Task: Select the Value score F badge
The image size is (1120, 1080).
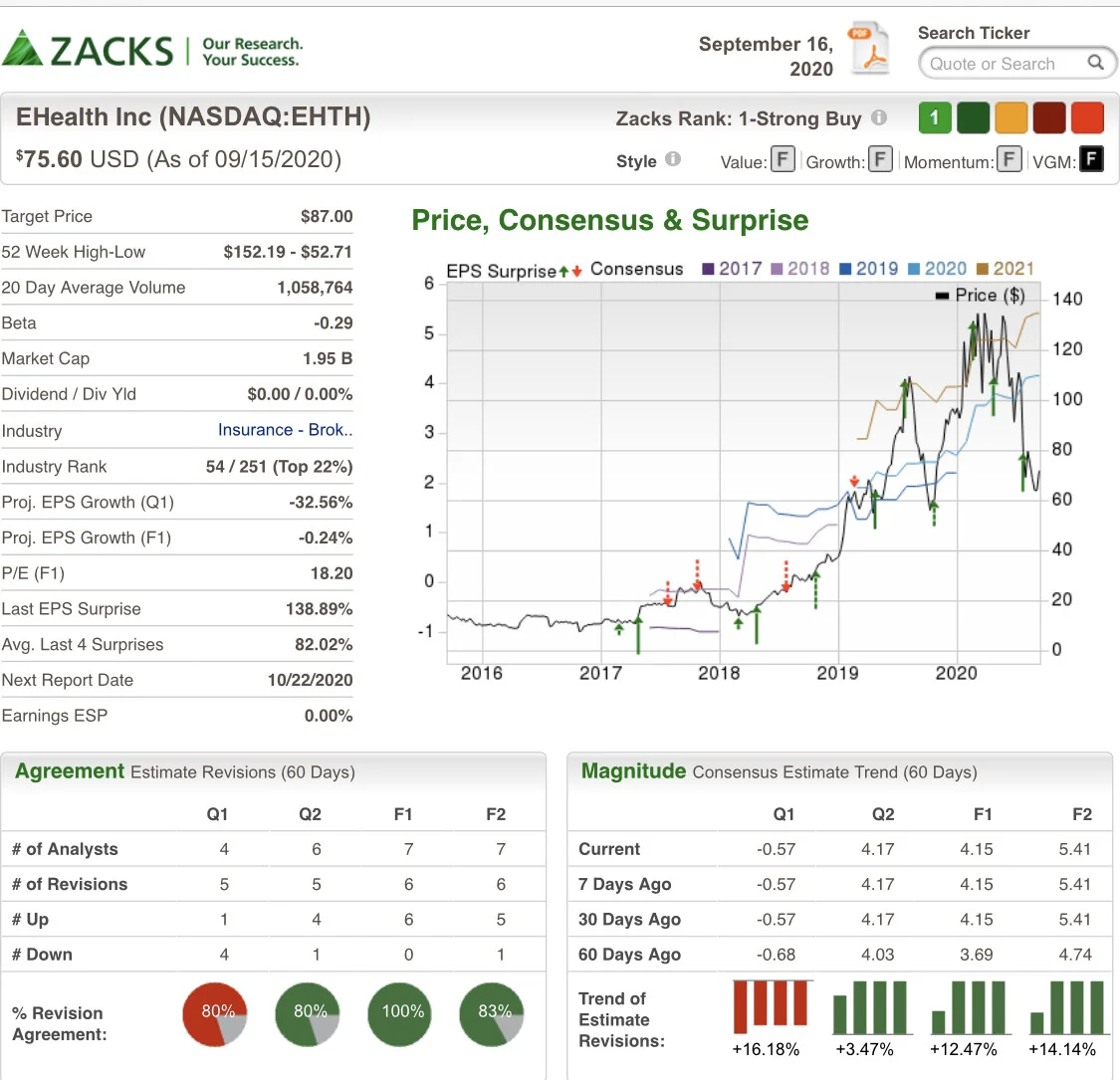Action: click(783, 159)
